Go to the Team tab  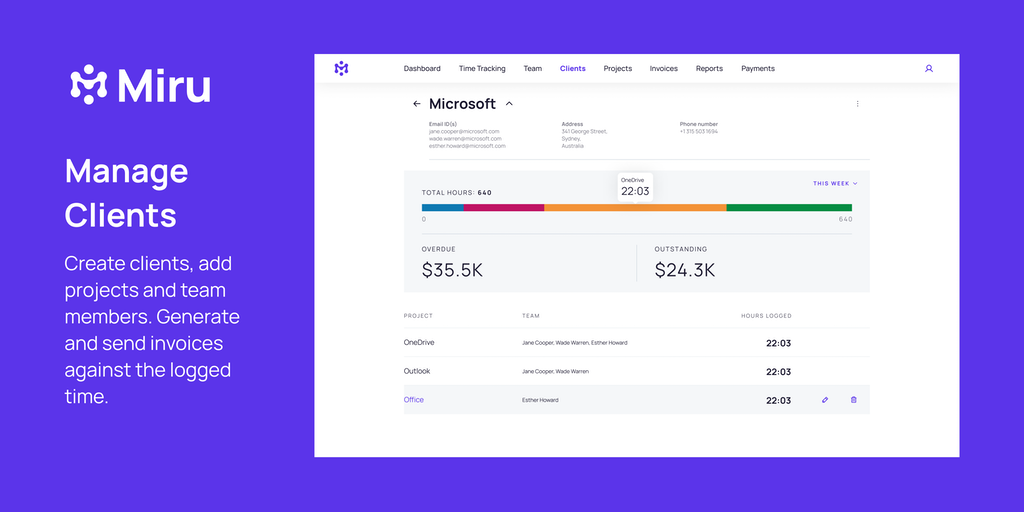point(532,69)
